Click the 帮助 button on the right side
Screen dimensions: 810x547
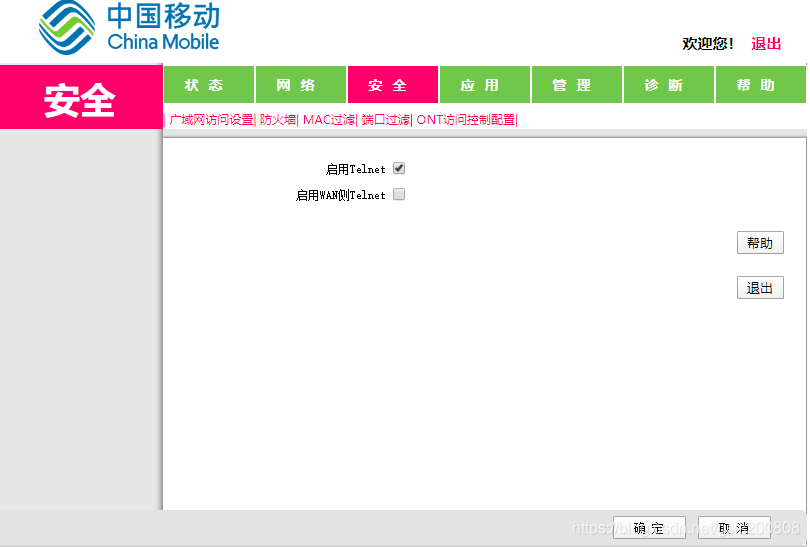click(x=760, y=243)
